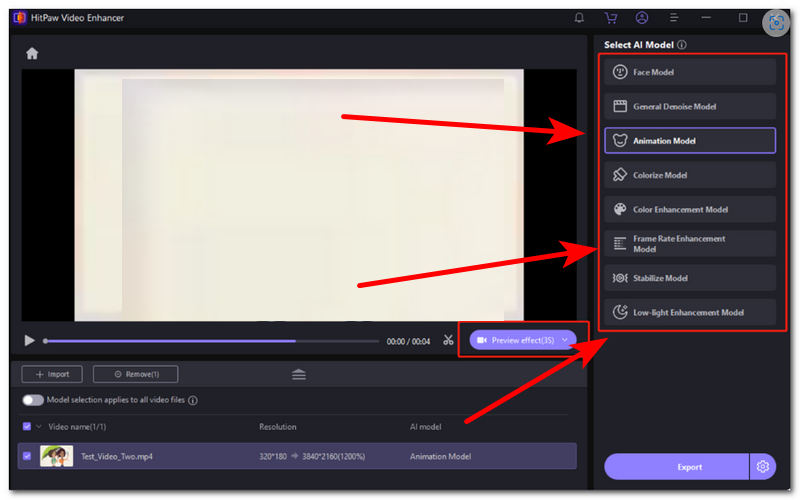Screen dimensions: 800x500
Task: Show info about model selection toggle
Action: click(x=193, y=401)
